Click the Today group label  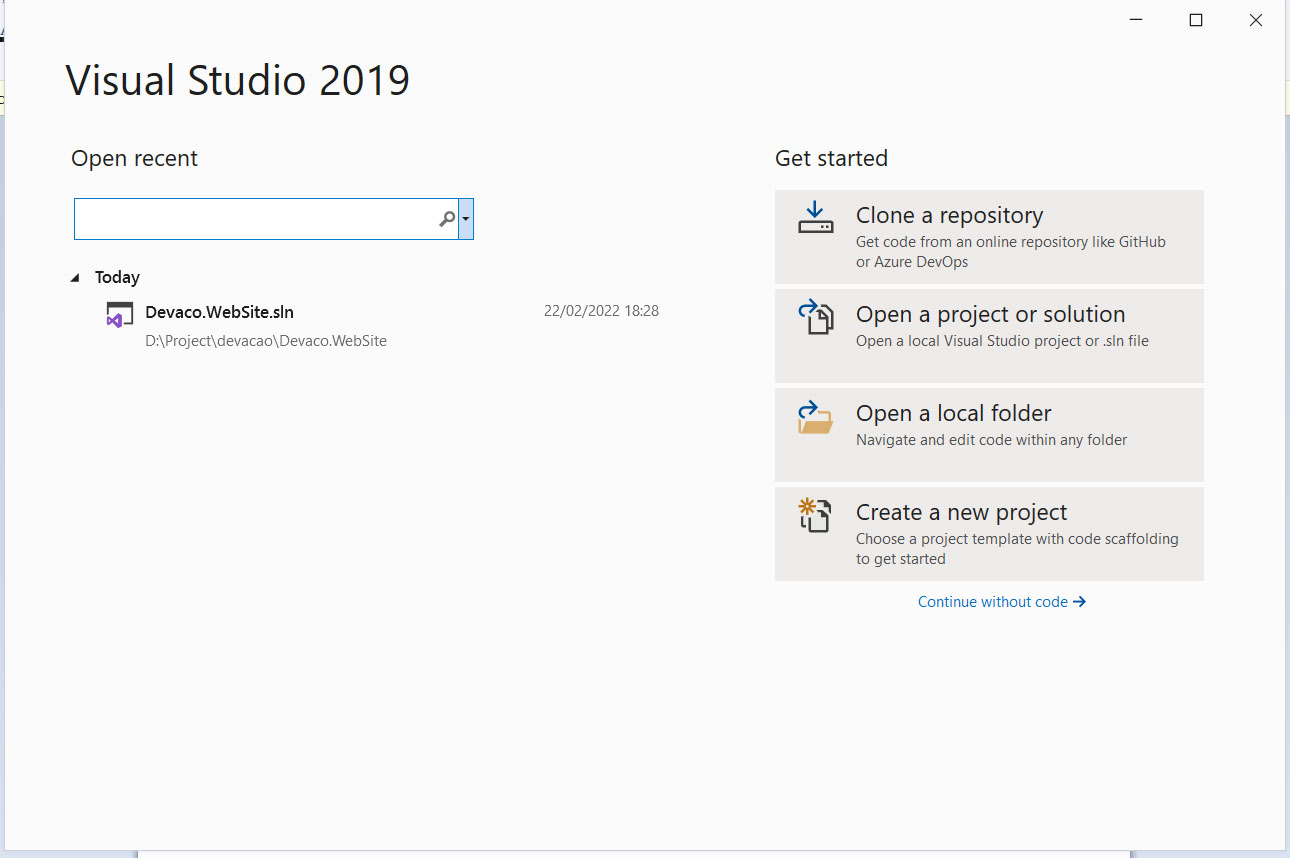[x=117, y=278]
